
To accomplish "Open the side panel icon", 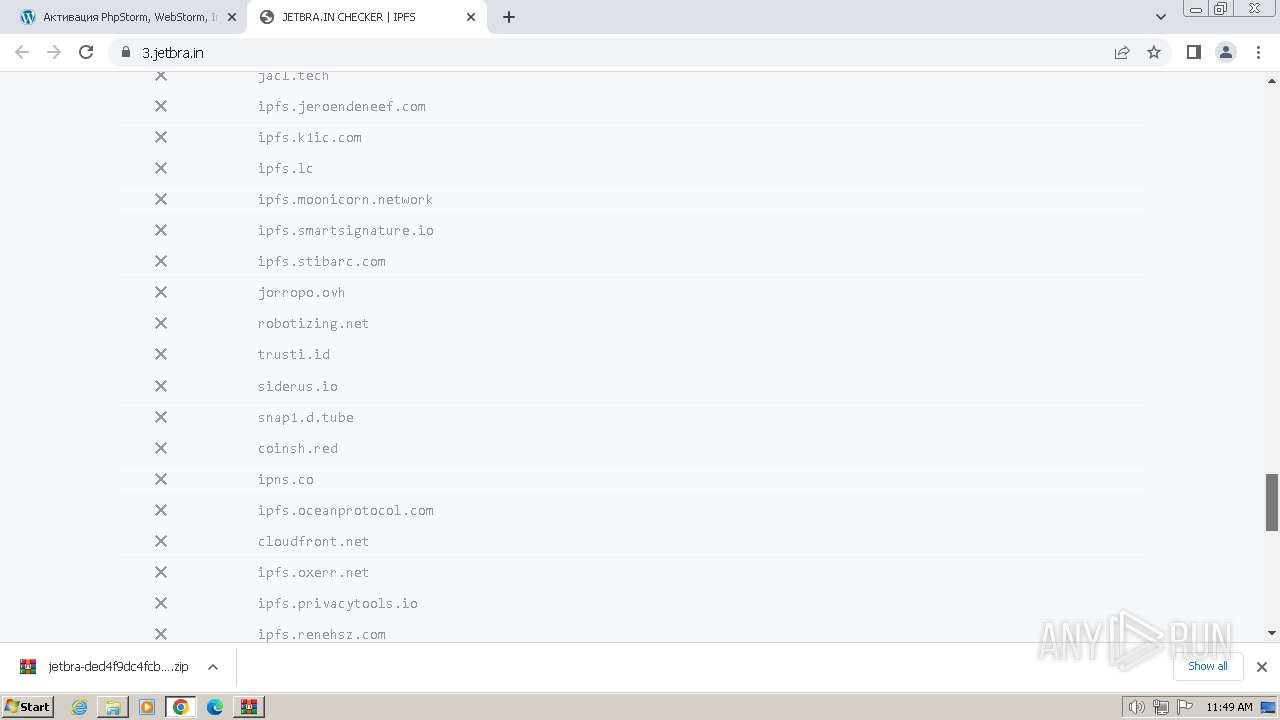I will coord(1193,52).
